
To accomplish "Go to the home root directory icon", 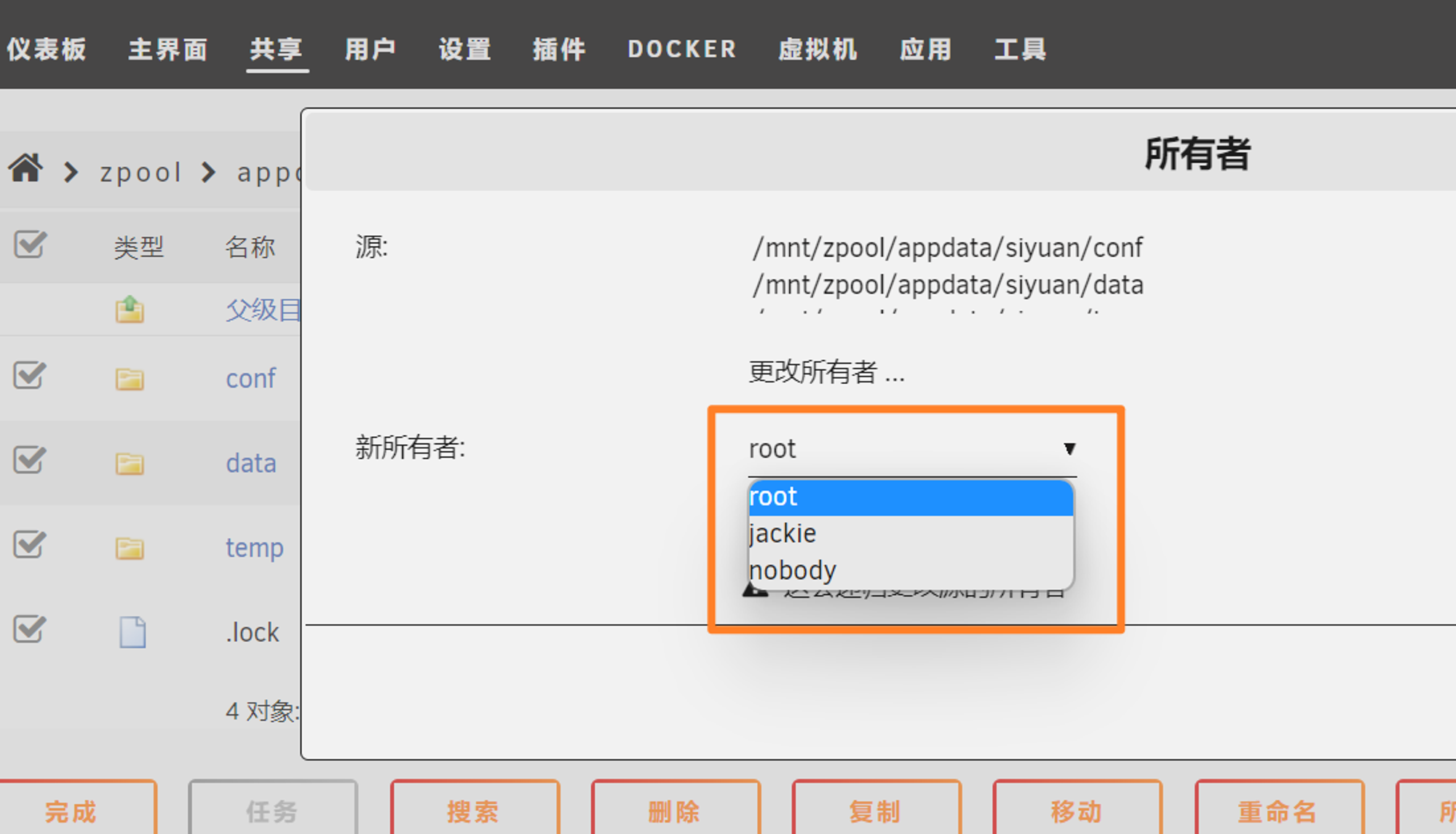I will 26,169.
